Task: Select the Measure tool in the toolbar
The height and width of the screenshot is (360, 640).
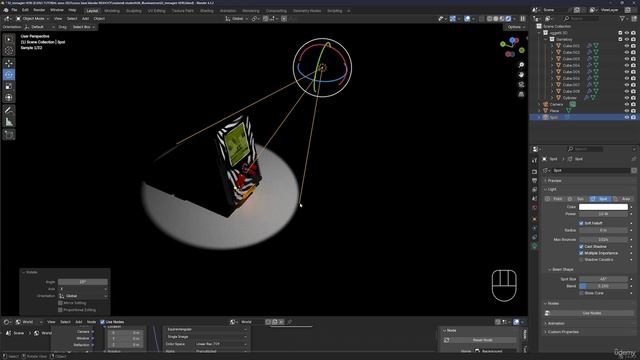Action: click(9, 122)
